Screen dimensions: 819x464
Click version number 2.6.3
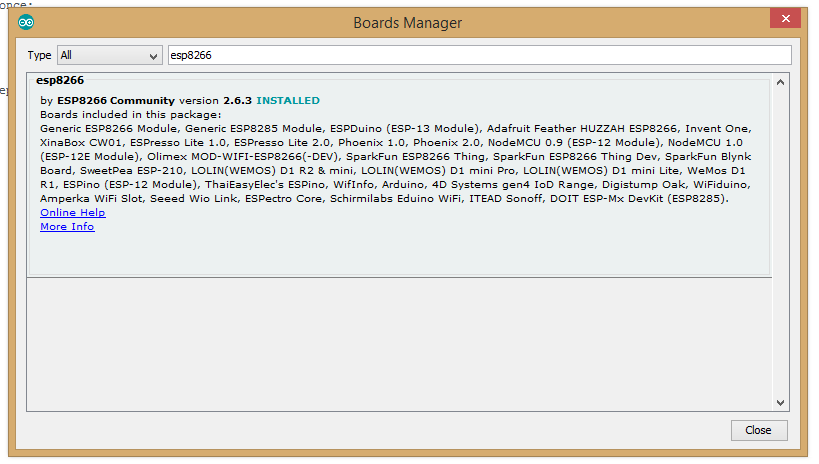coord(238,100)
